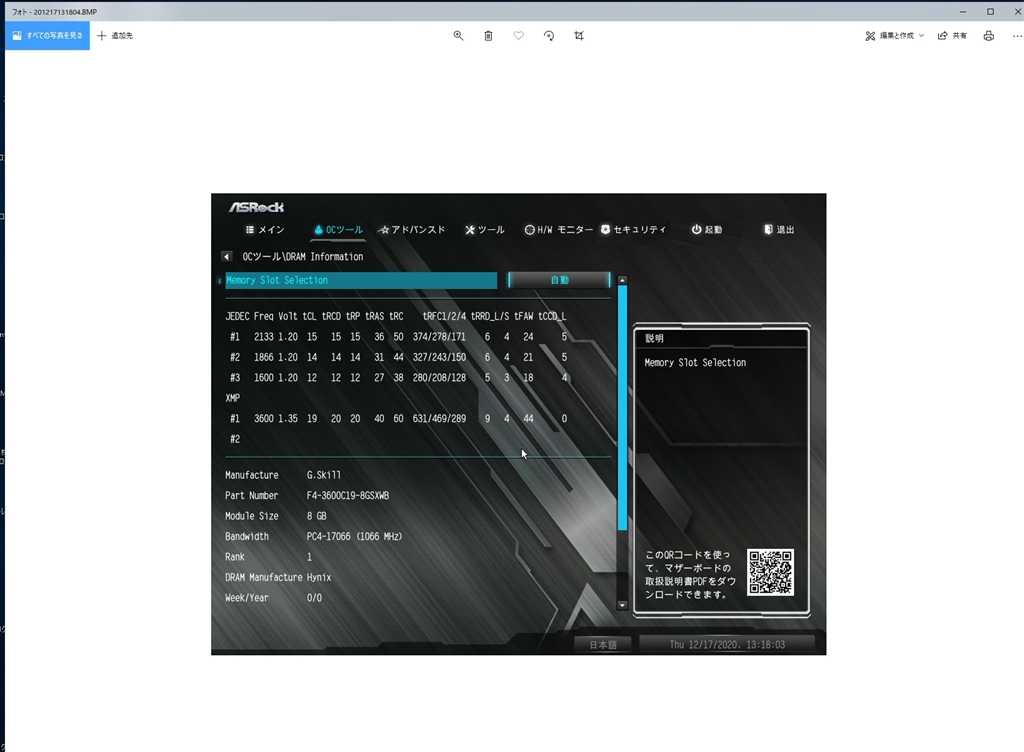Open the crop tool icon
The width and height of the screenshot is (1024, 752).
pyautogui.click(x=579, y=36)
